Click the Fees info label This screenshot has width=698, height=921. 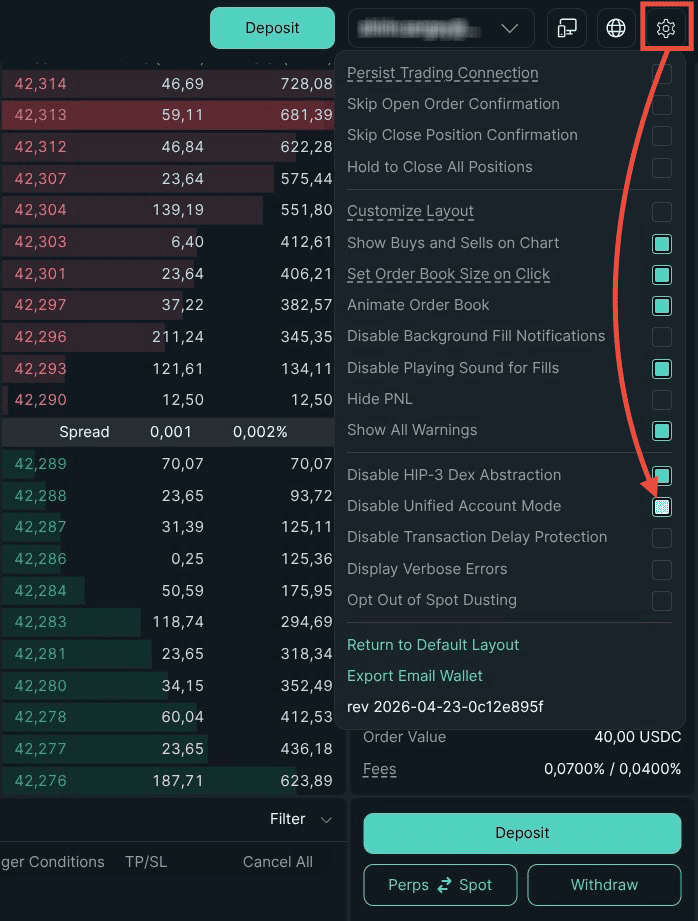(x=380, y=769)
